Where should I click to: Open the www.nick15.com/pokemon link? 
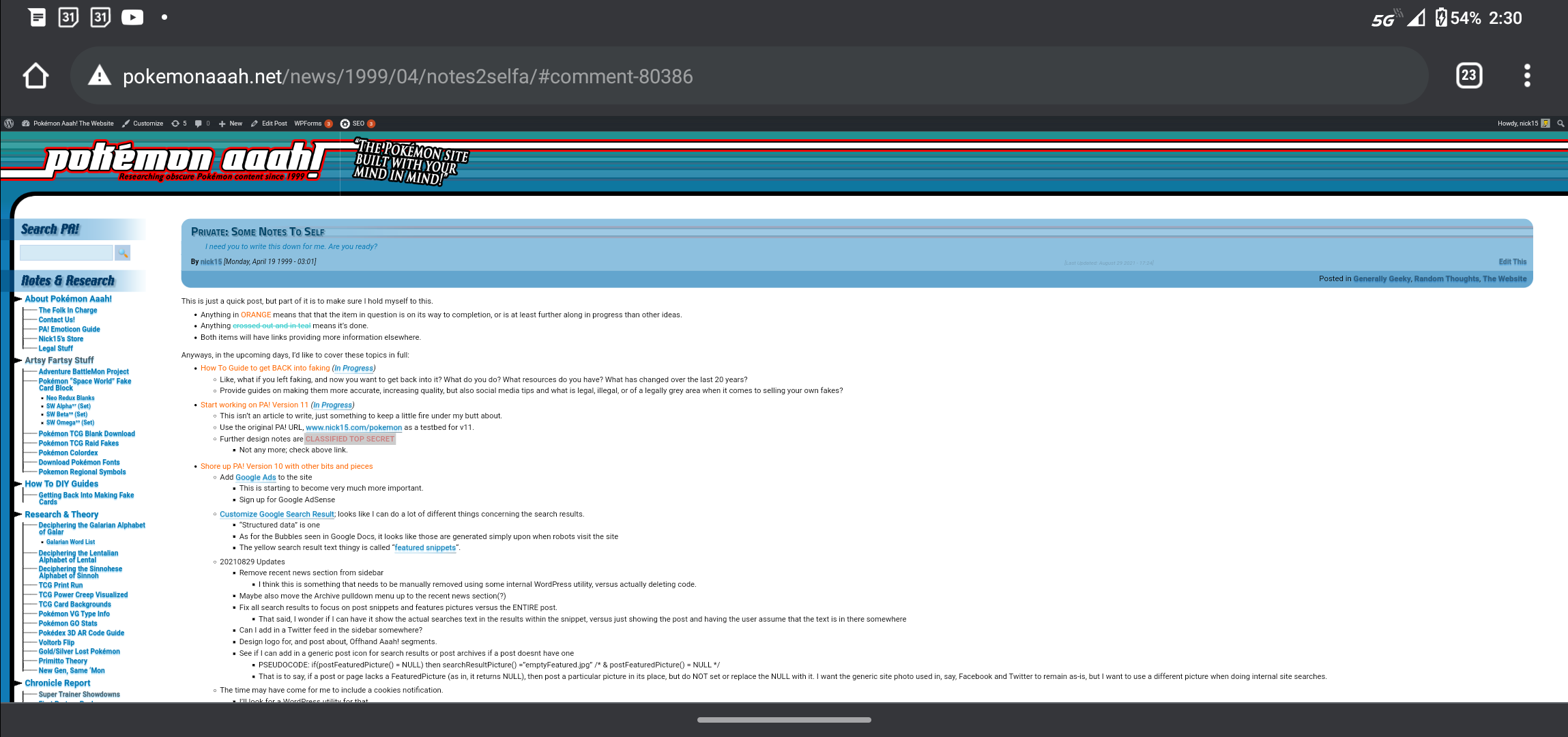(x=353, y=428)
